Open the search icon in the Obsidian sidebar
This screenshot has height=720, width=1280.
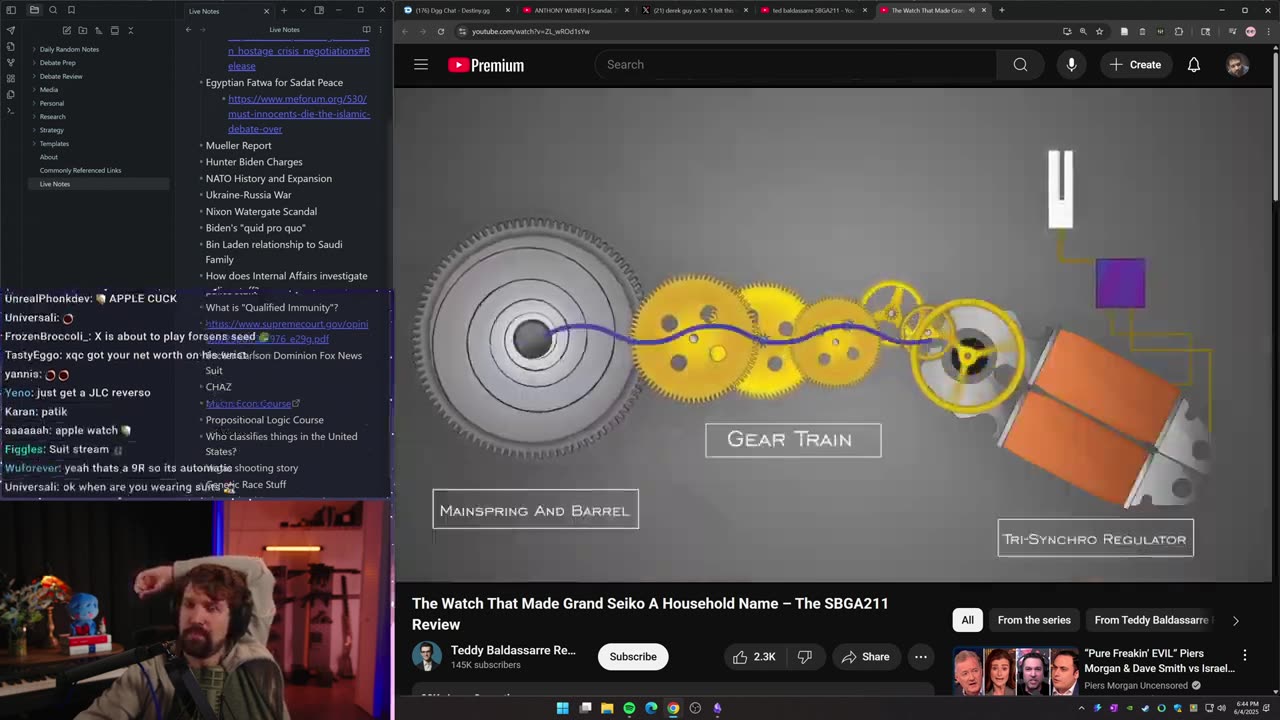[x=52, y=10]
